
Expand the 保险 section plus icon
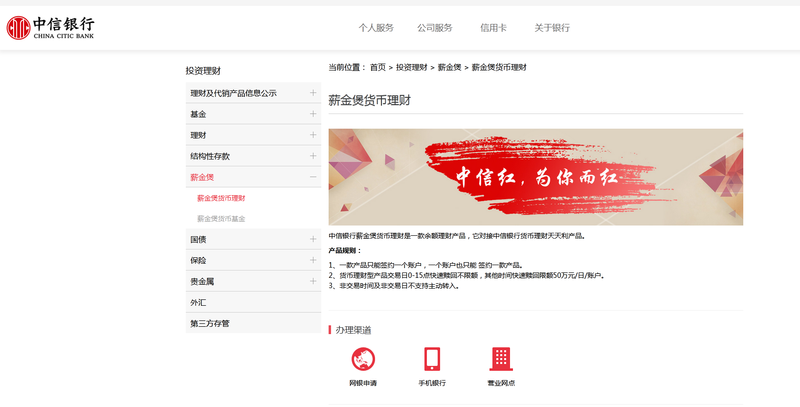(313, 260)
